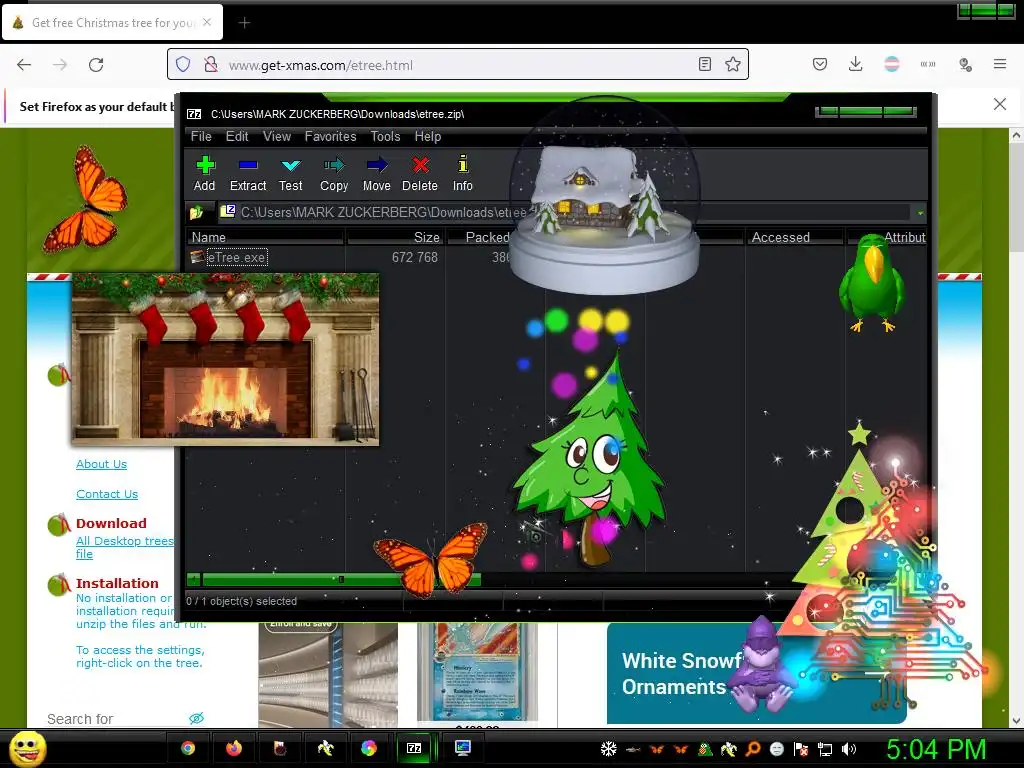Open Google Chrome from the taskbar
The height and width of the screenshot is (768, 1024).
188,748
